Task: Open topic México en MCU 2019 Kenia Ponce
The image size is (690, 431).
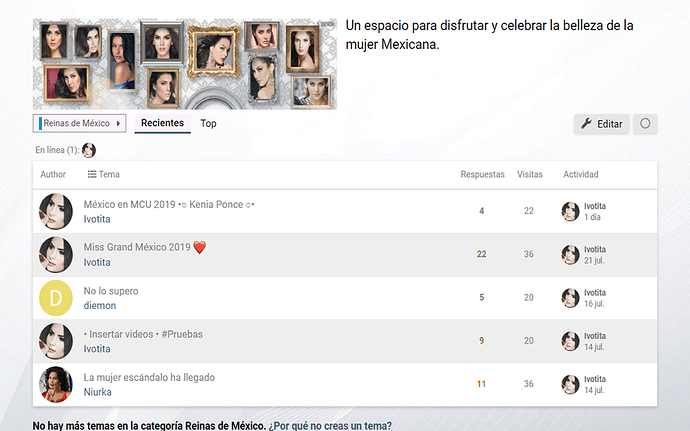Action: [x=169, y=204]
